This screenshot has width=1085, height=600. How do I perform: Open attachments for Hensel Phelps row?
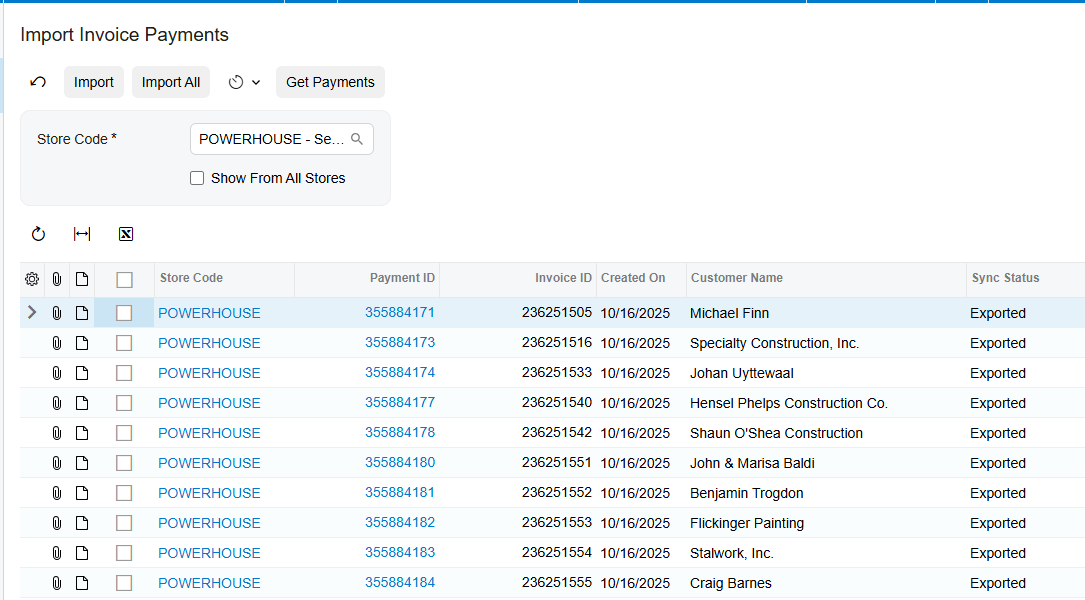pyautogui.click(x=57, y=403)
